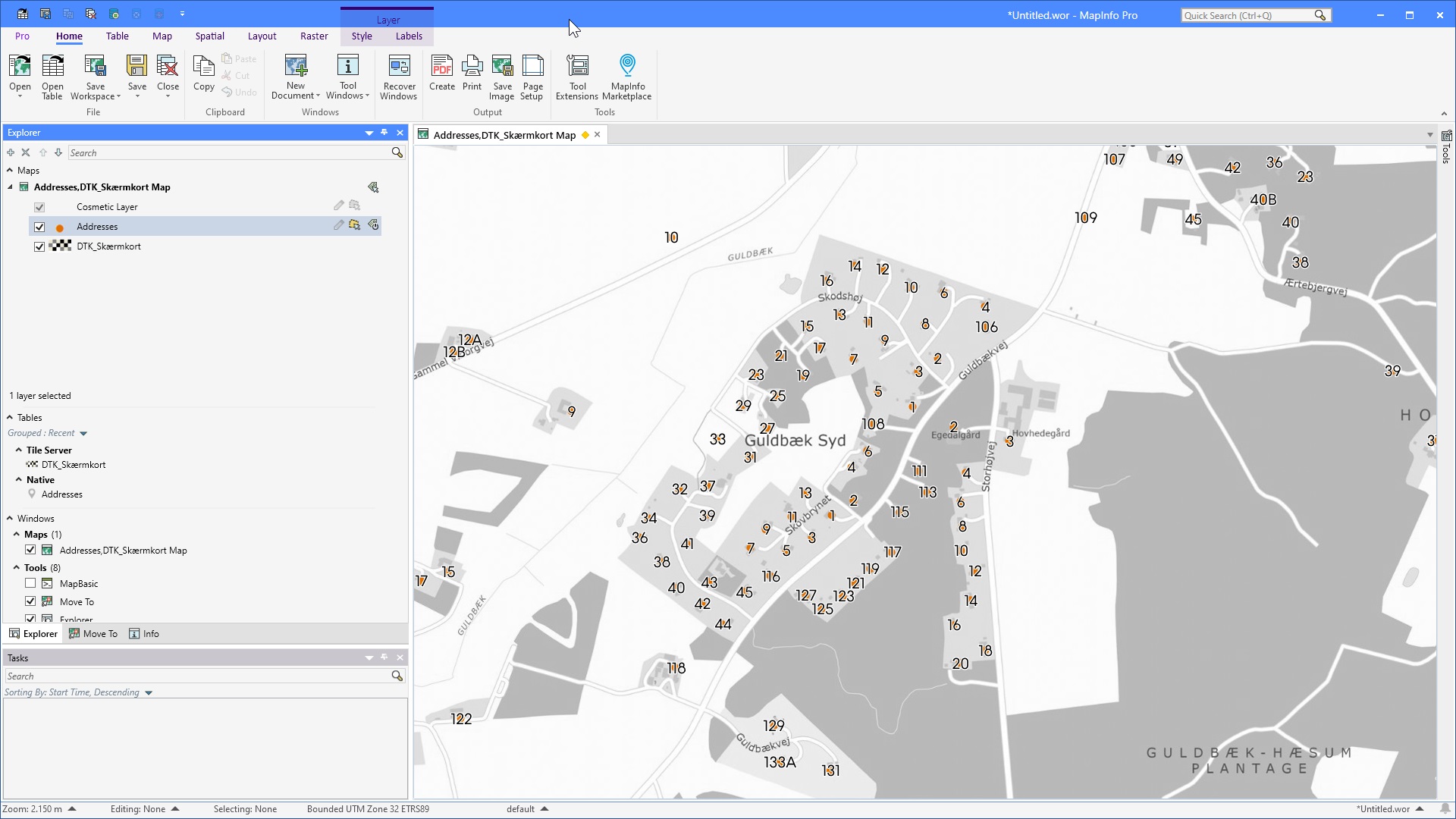This screenshot has width=1456, height=819.
Task: Switch to the Move To bottom tab
Action: click(x=93, y=634)
